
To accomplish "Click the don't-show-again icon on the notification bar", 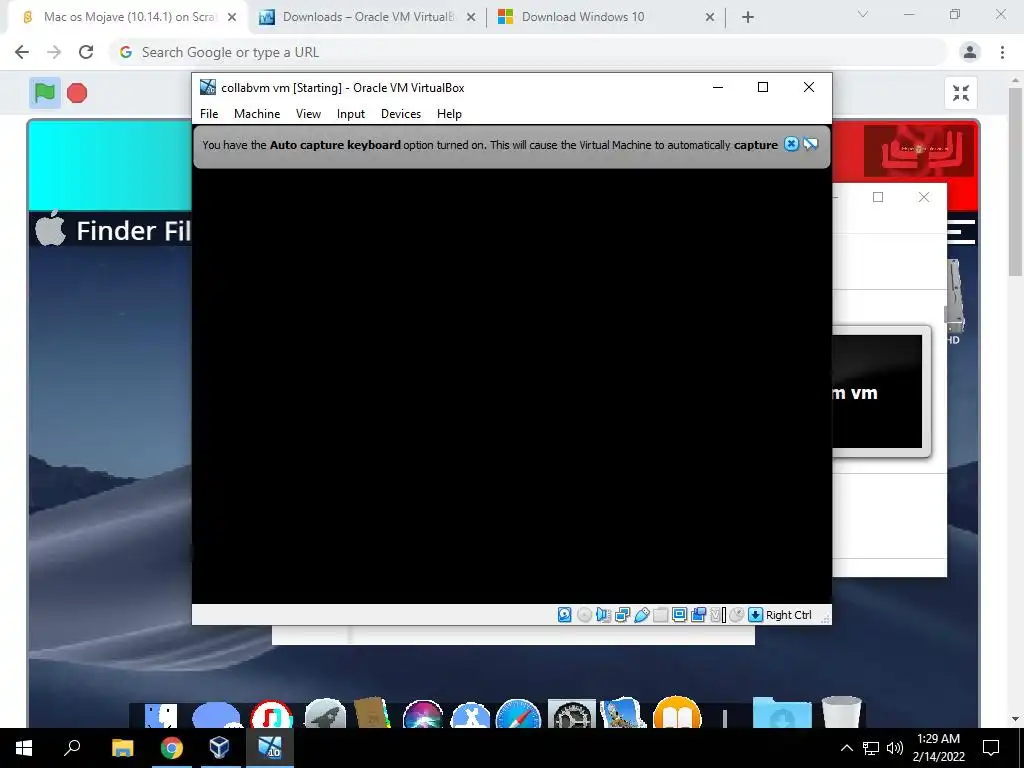I will click(810, 144).
